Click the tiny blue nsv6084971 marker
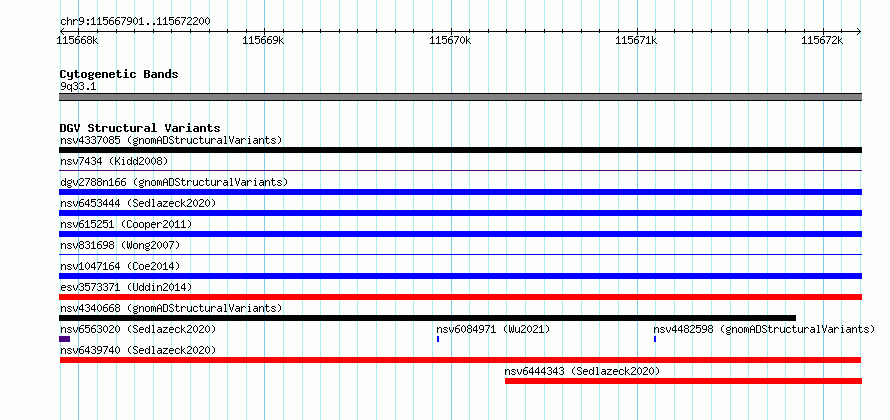 438,339
